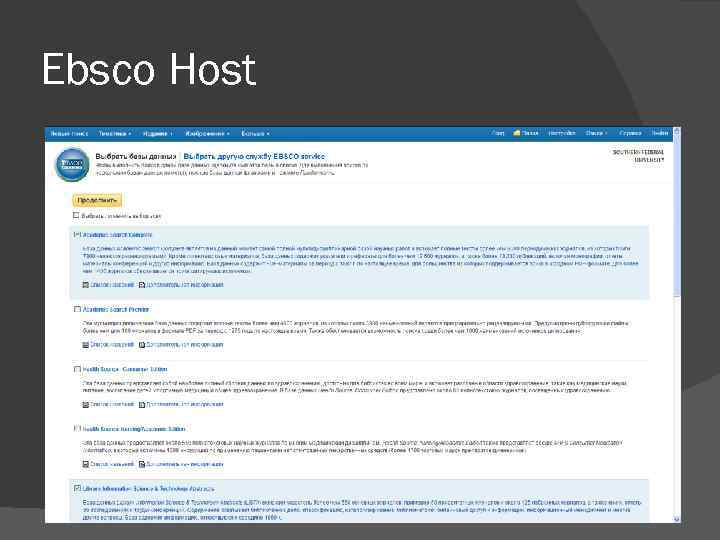720x540 pixels.
Task: Open the Папка folder icon in top bar
Action: (x=516, y=133)
